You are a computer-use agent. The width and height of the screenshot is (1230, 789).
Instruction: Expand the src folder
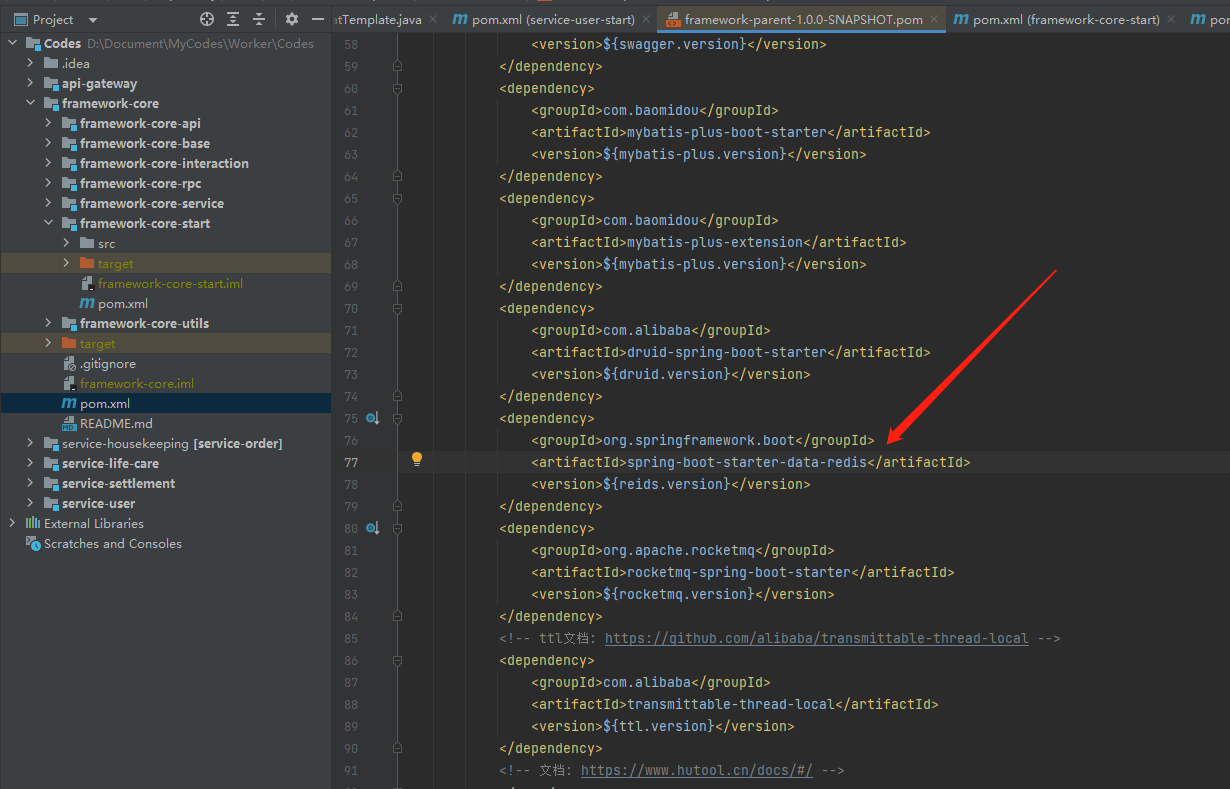[x=67, y=243]
